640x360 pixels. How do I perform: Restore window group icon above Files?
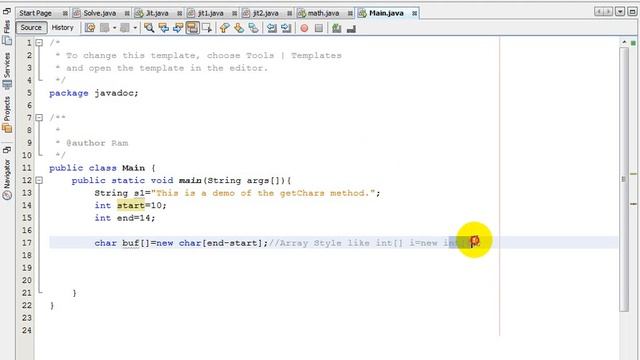7,11
